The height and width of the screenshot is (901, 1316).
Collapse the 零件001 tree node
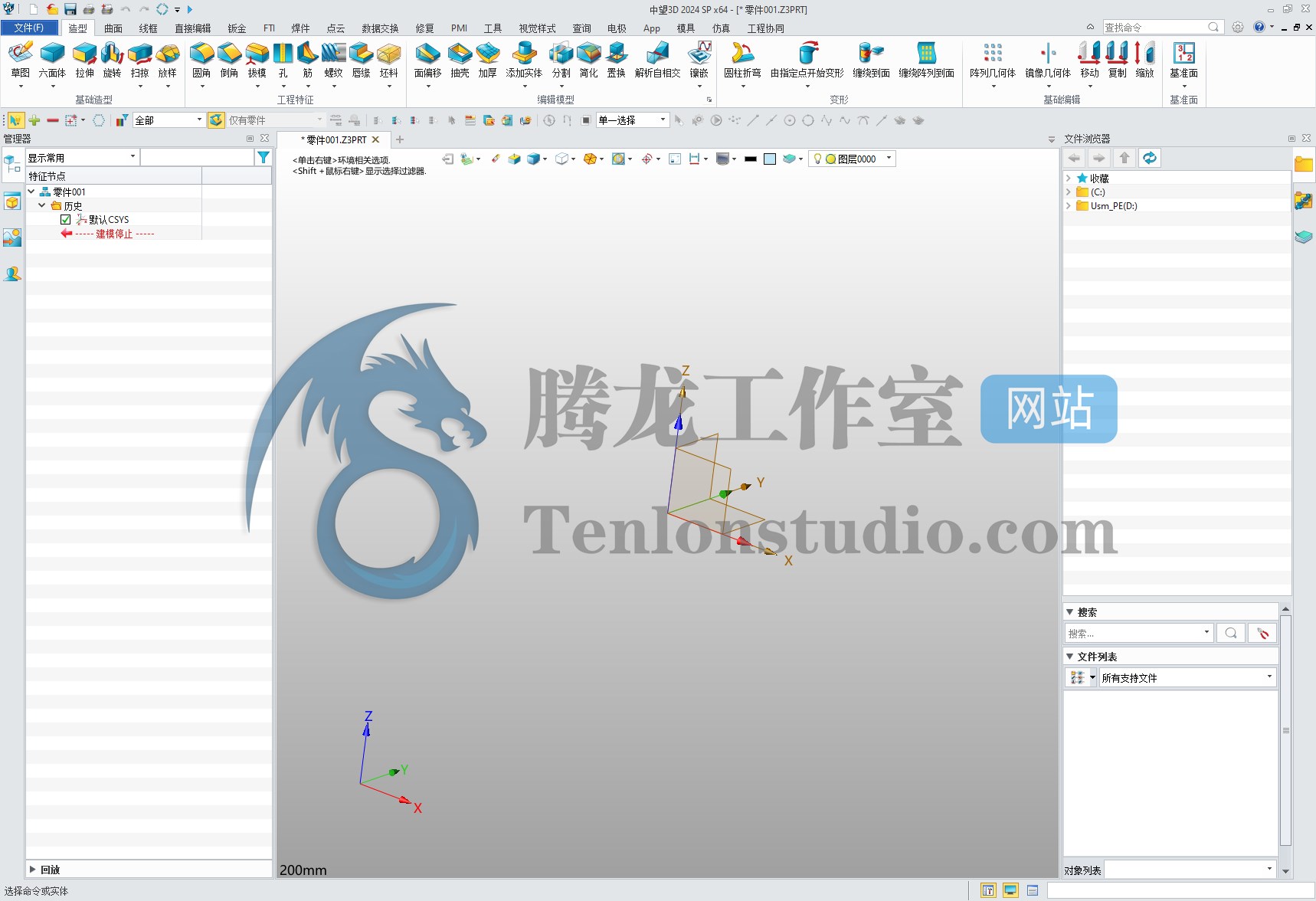[x=31, y=192]
